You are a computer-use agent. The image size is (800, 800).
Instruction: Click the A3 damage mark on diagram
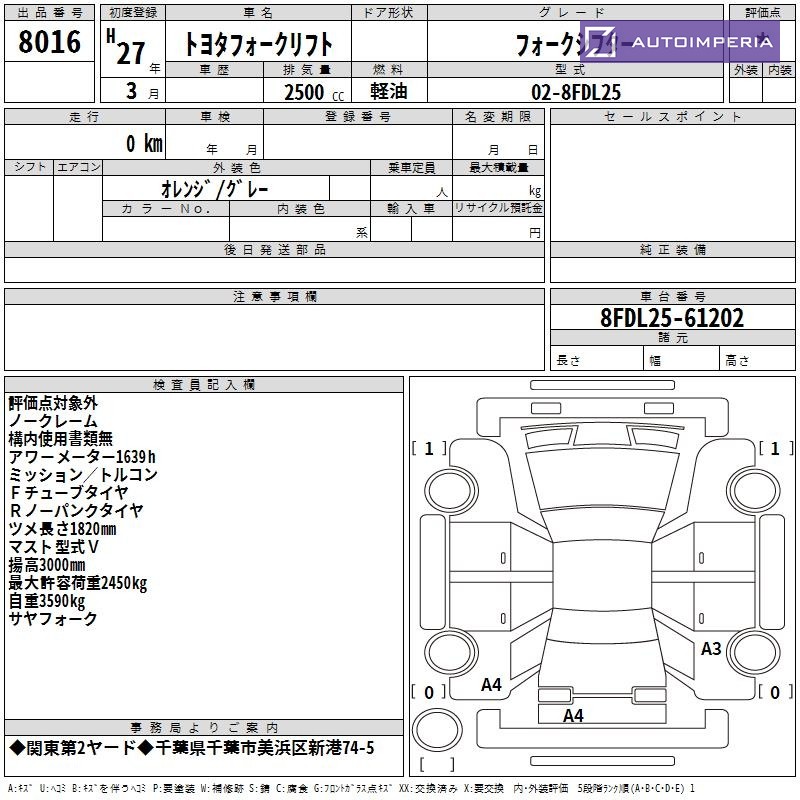coord(711,648)
